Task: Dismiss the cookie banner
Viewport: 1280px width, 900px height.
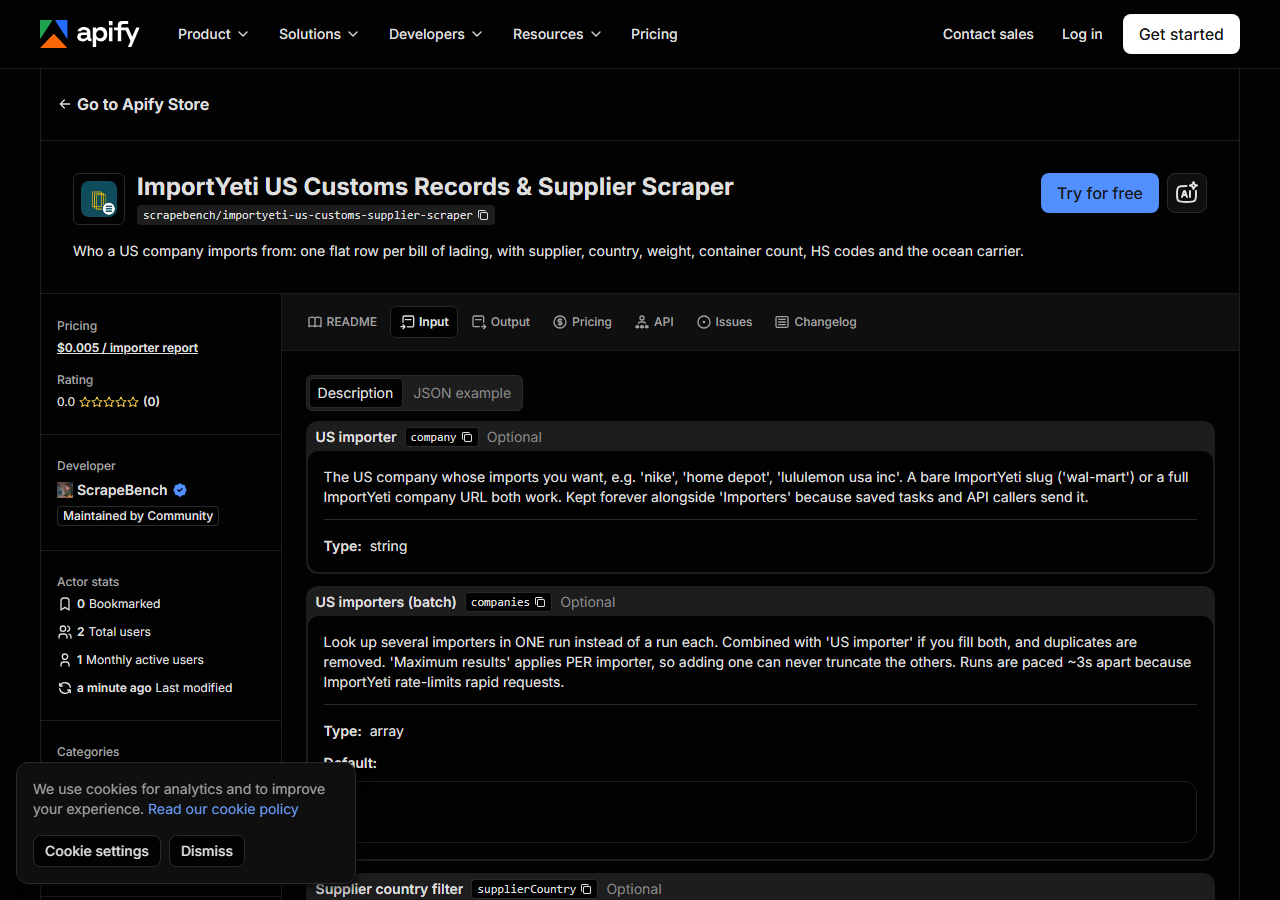Action: 207,851
